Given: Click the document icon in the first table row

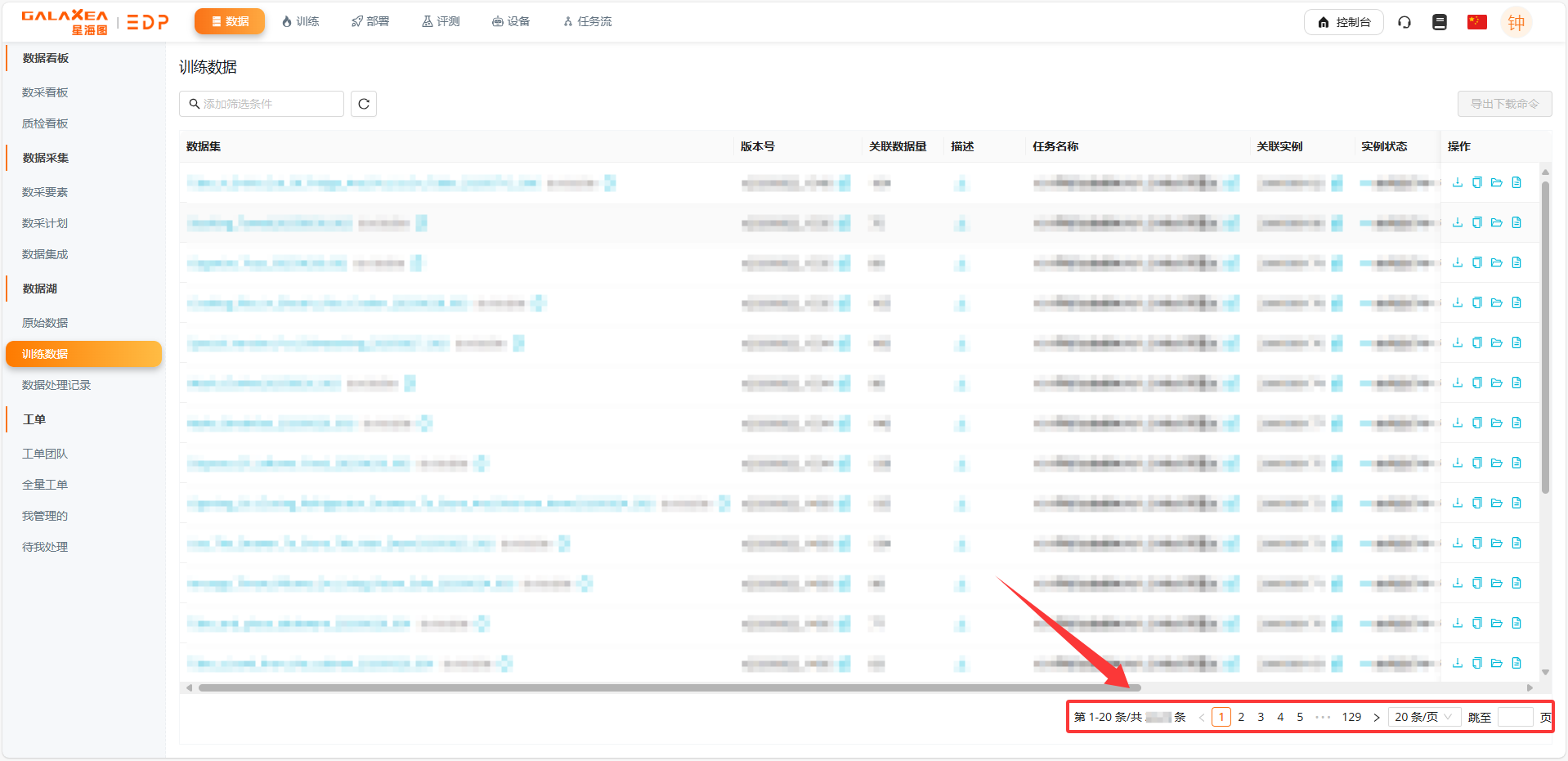Looking at the screenshot, I should (1516, 182).
